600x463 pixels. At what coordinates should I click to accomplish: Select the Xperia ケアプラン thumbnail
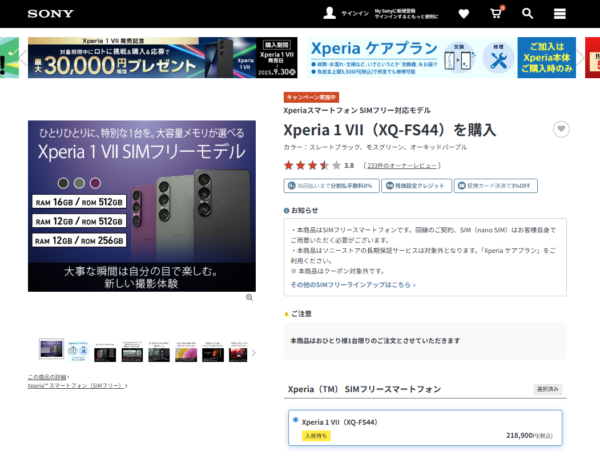pos(78,351)
